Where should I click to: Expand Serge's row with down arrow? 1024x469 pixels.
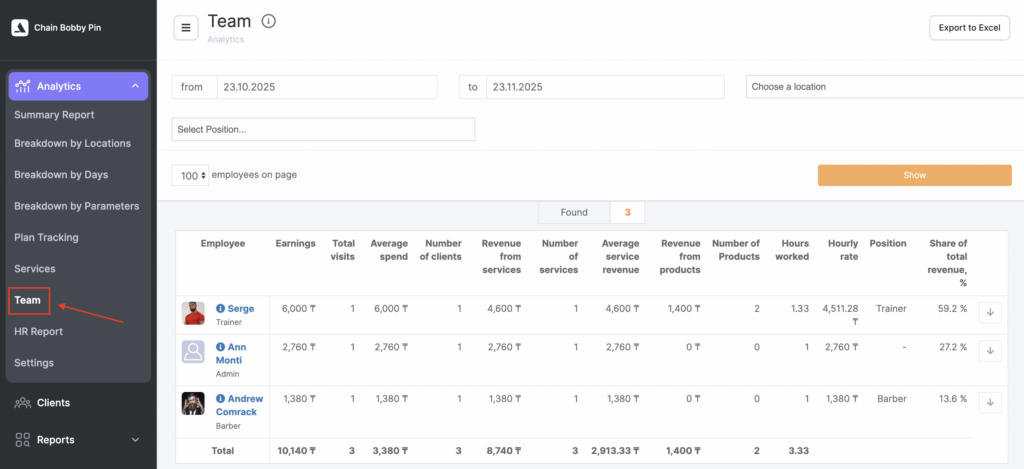click(x=988, y=313)
